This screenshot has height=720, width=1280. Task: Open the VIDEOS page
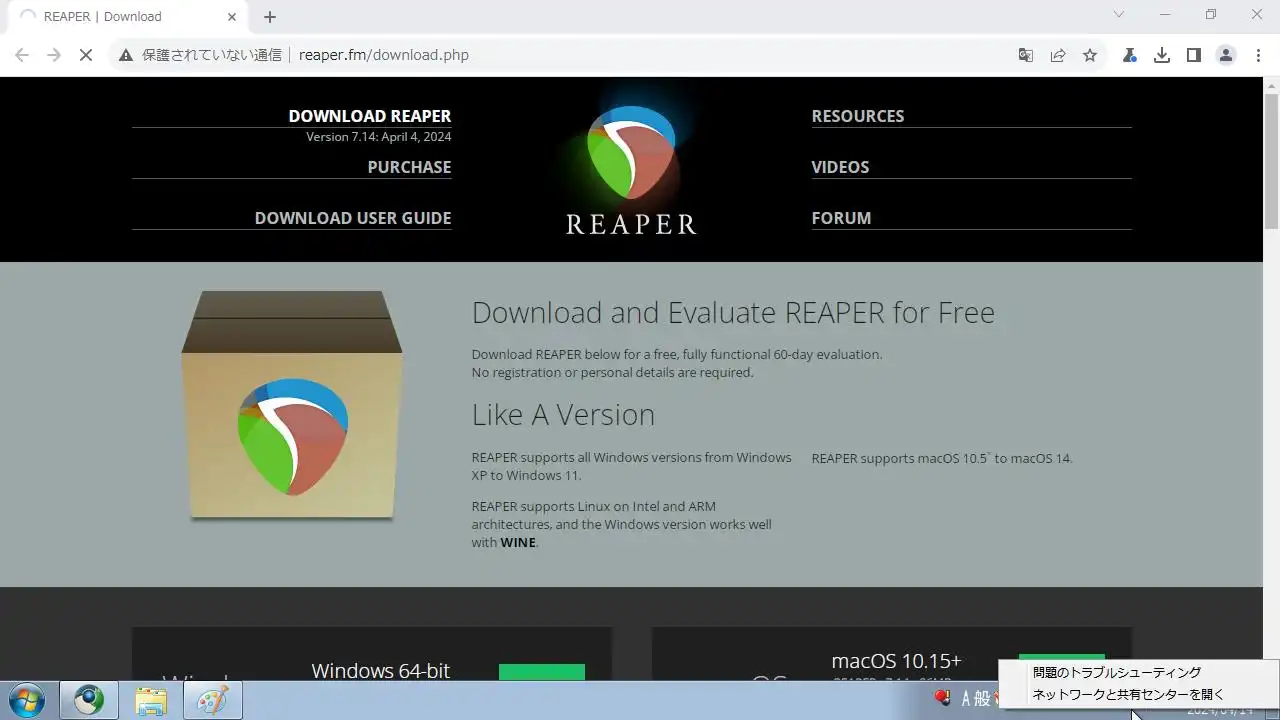[840, 167]
